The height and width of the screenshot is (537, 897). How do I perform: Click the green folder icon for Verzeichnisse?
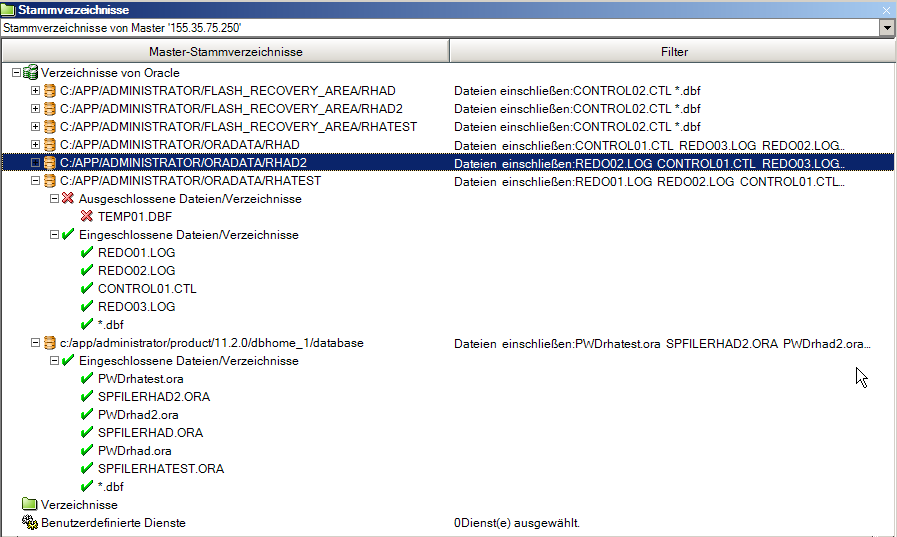coord(29,505)
